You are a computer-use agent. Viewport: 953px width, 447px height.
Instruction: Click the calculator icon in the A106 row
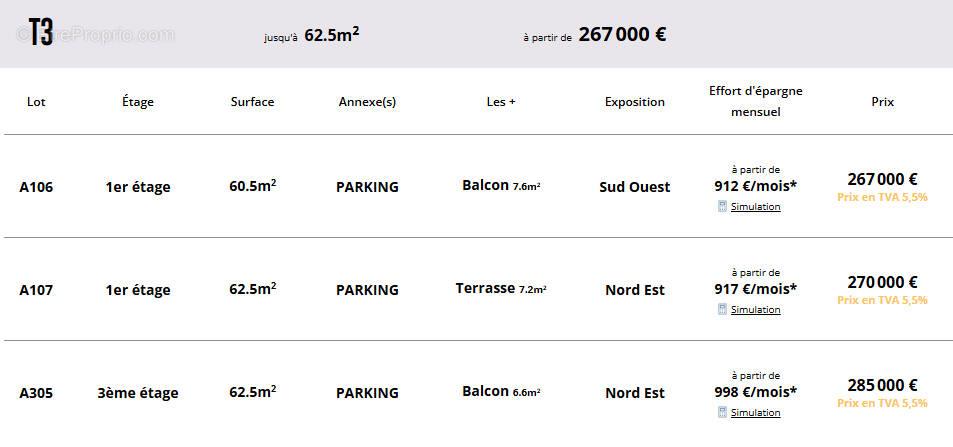pyautogui.click(x=722, y=206)
